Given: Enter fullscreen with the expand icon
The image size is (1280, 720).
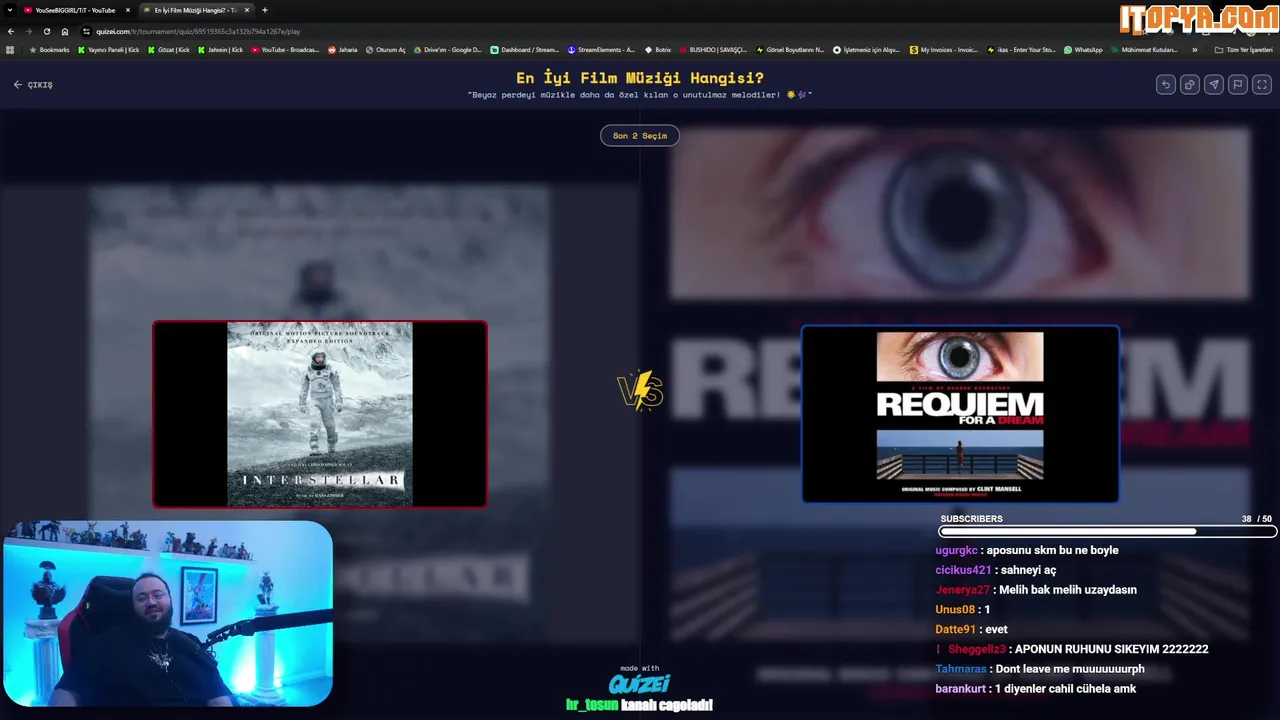Looking at the screenshot, I should point(1262,85).
